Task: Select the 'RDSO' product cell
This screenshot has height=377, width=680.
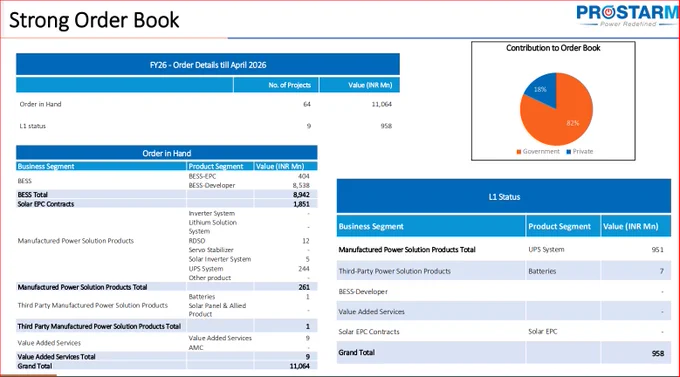Action: [197, 241]
